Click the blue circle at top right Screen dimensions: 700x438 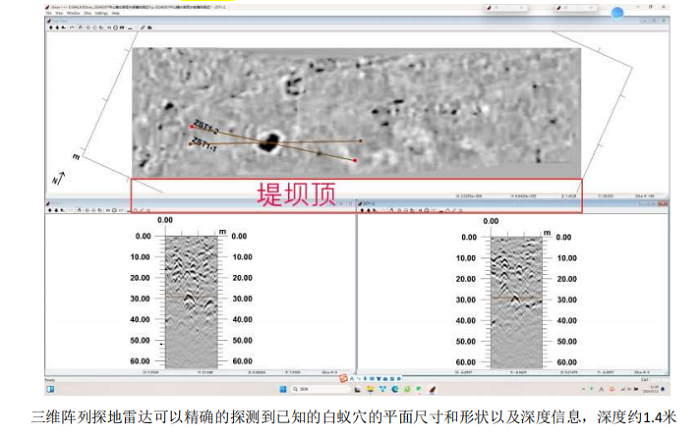tap(617, 13)
